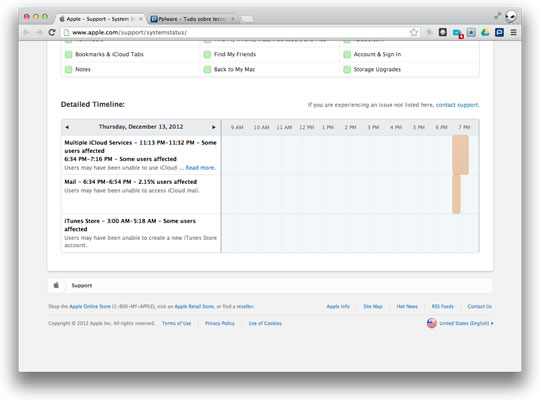Click the Storage Upgrades status square

point(347,70)
